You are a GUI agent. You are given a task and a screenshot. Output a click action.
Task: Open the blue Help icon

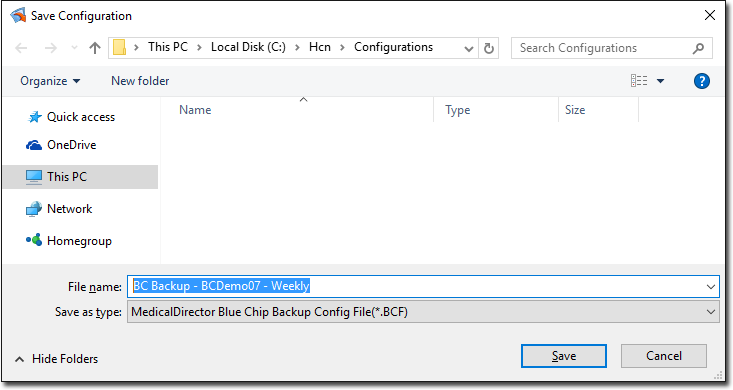click(x=702, y=81)
